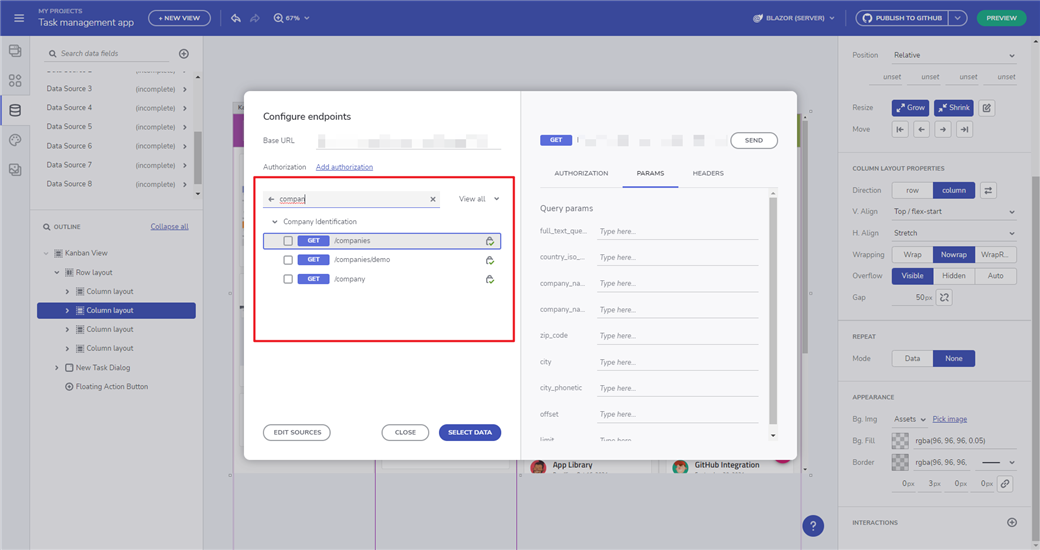The width and height of the screenshot is (1040, 550).
Task: Add a new data source with plus icon
Action: pos(183,54)
